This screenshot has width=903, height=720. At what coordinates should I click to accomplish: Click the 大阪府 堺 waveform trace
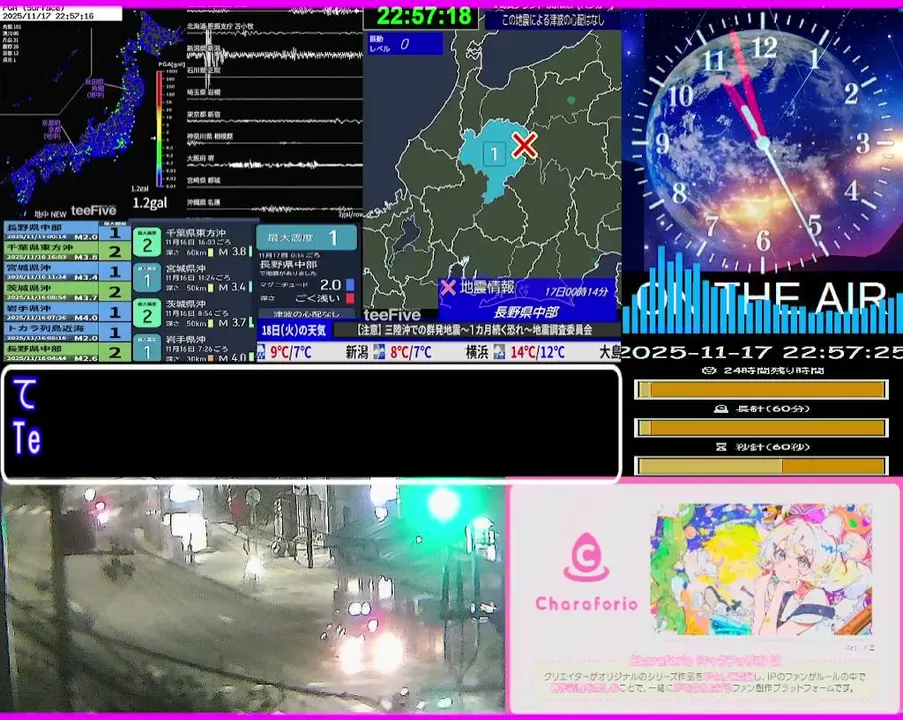(275, 165)
